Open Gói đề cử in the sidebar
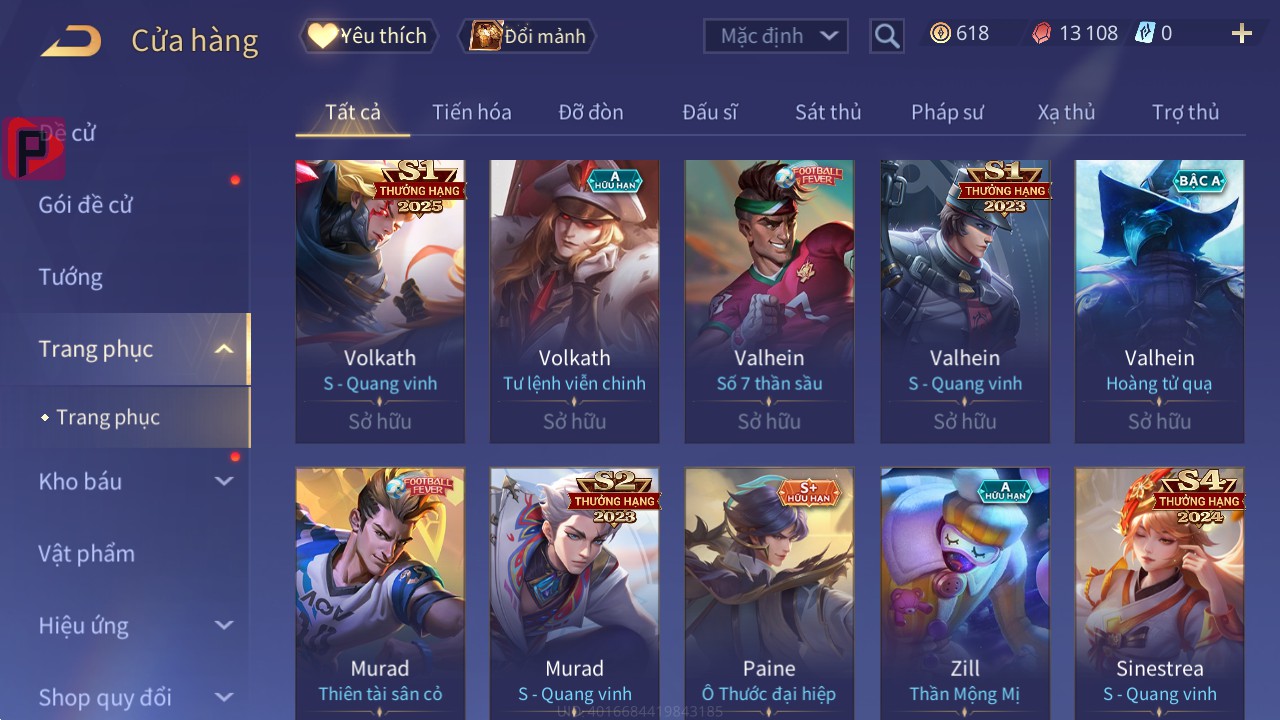 (86, 205)
